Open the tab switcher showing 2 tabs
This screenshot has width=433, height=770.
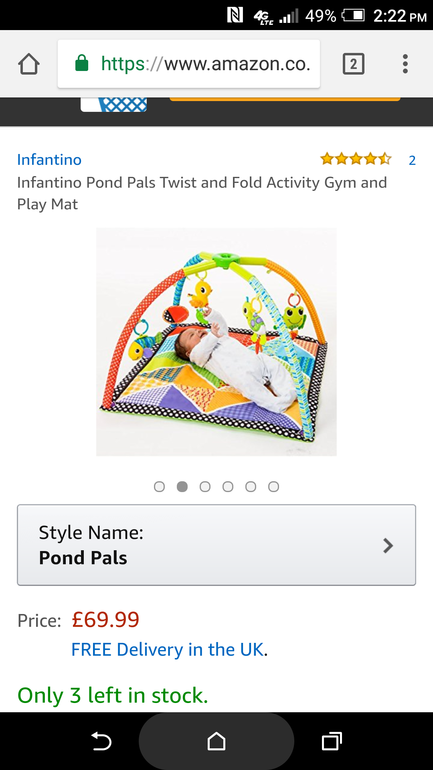[x=353, y=64]
